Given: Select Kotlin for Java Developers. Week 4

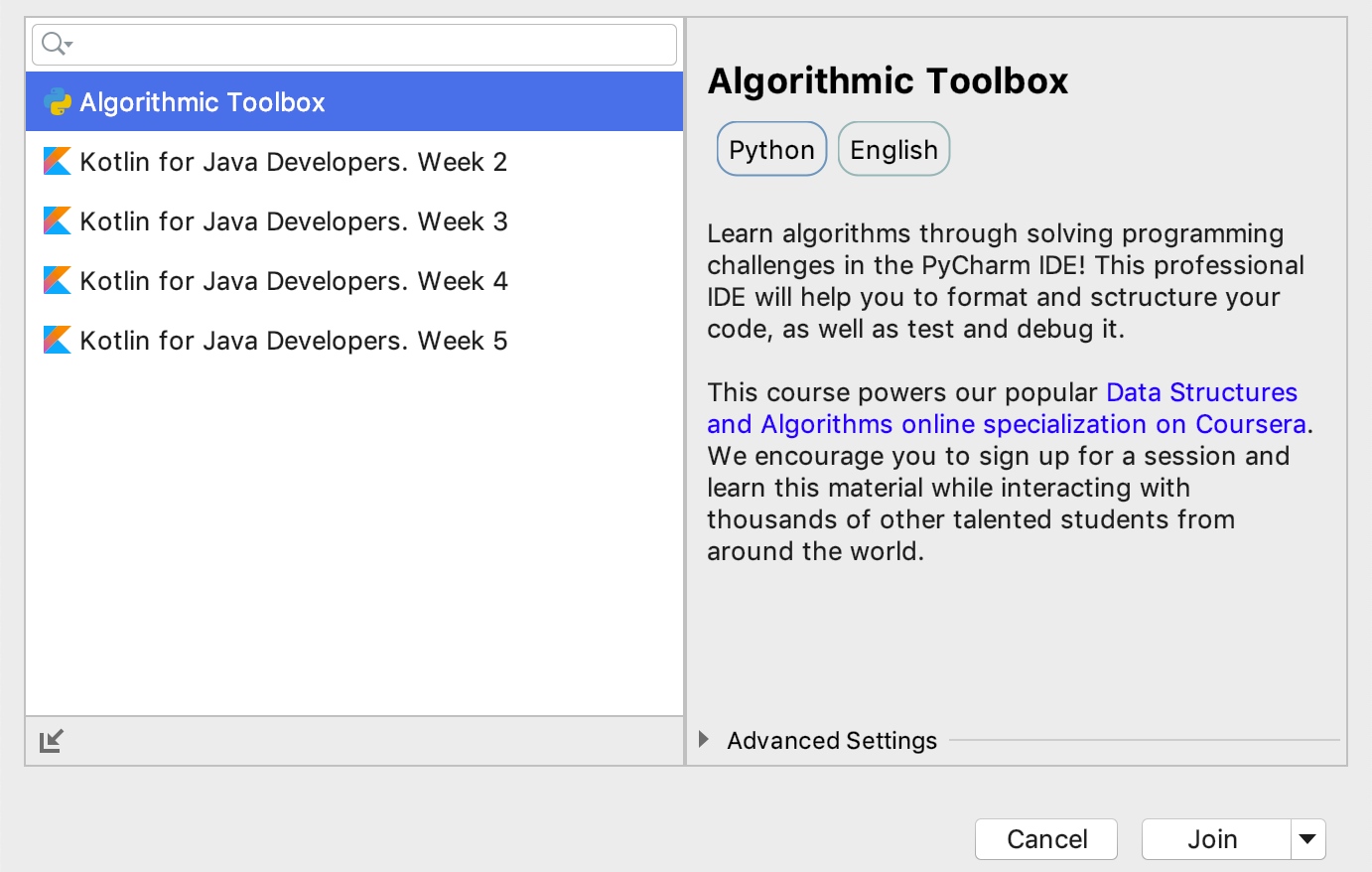Looking at the screenshot, I should pos(354,280).
